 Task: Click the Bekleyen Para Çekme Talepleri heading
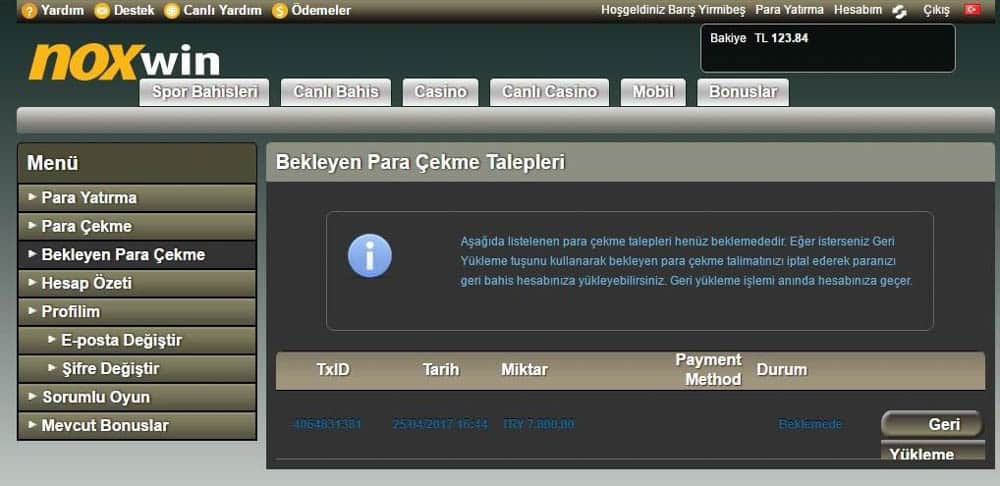(x=420, y=163)
